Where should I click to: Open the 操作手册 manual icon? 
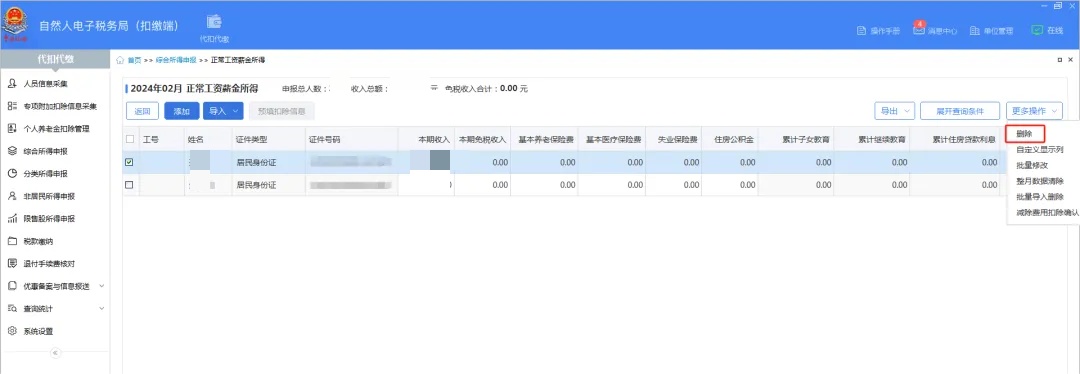tap(861, 31)
